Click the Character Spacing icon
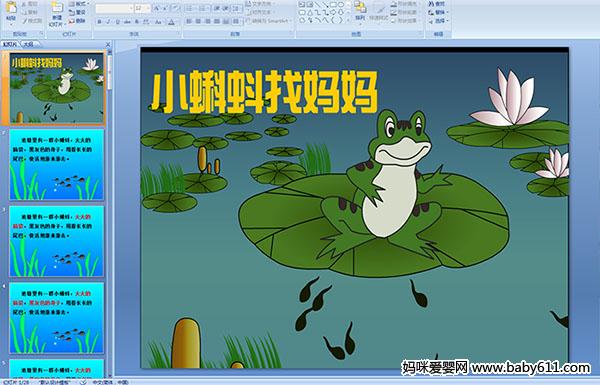Screen dimensions: 600x385 coord(146,22)
